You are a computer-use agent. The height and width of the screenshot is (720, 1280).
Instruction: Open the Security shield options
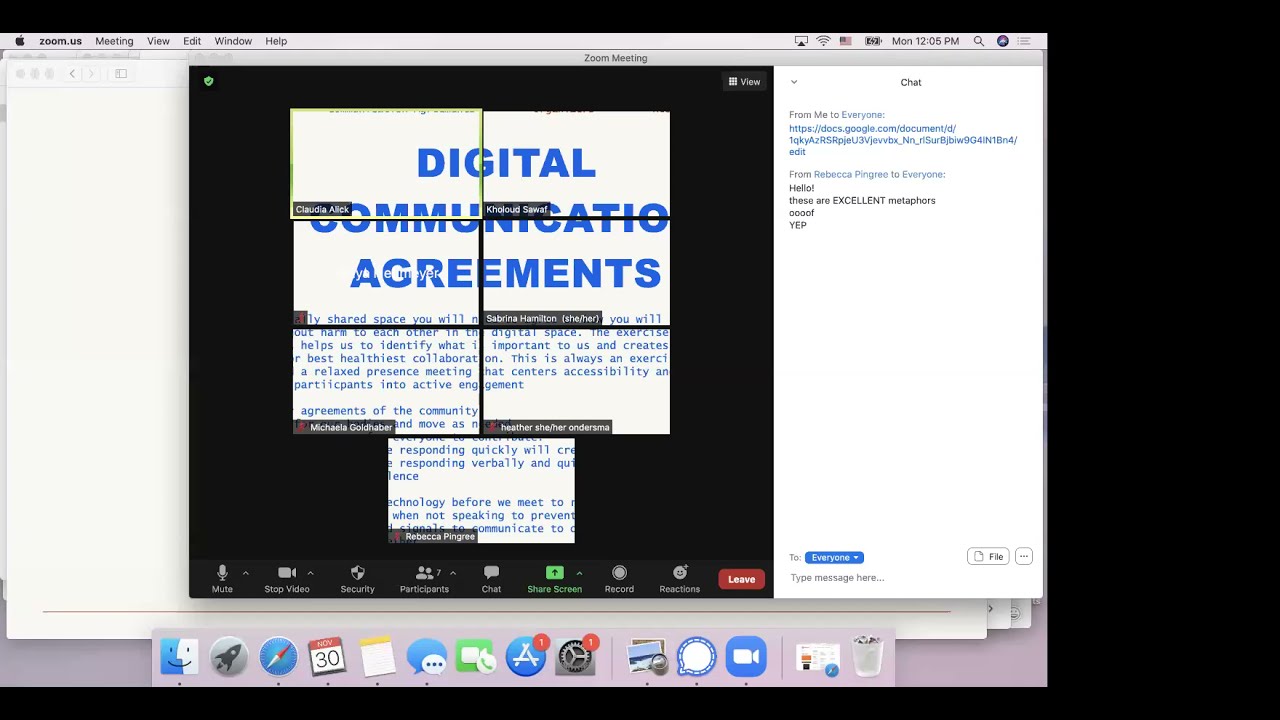click(x=357, y=579)
